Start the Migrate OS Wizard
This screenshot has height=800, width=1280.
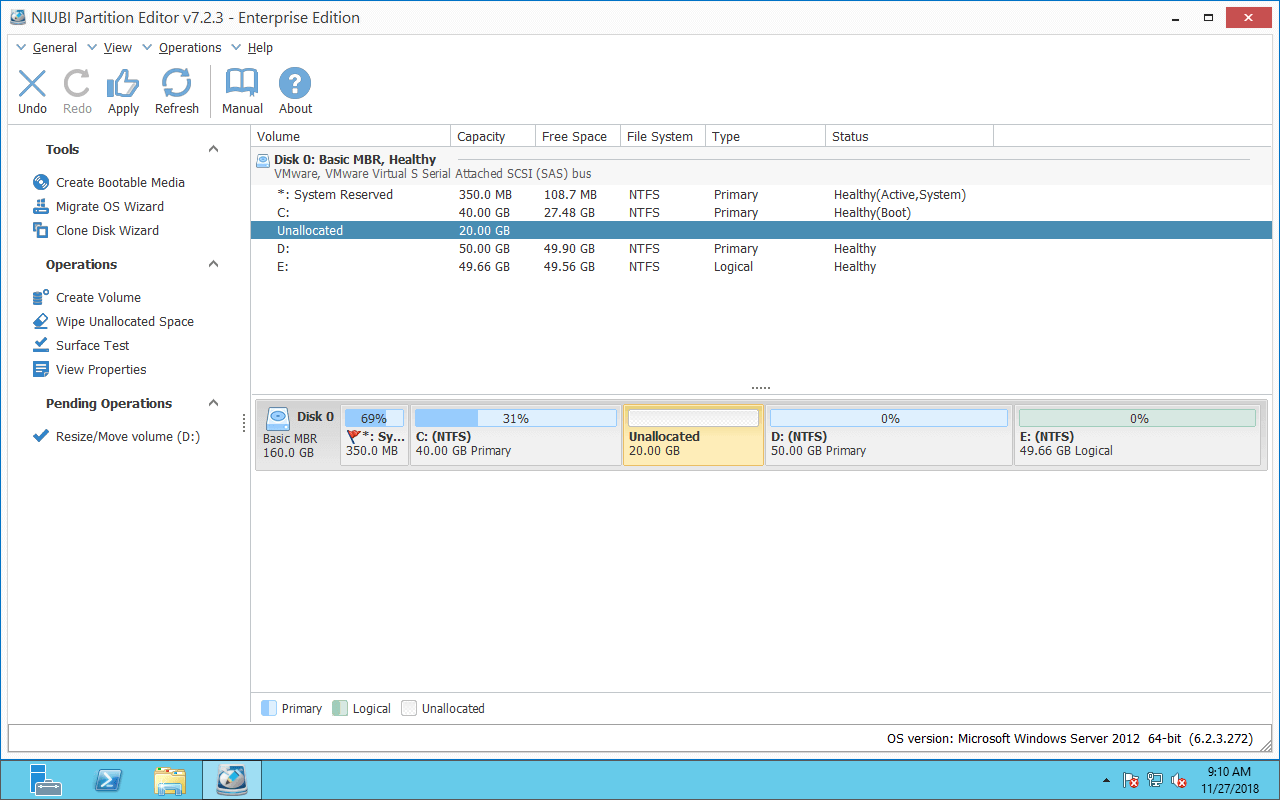point(109,206)
